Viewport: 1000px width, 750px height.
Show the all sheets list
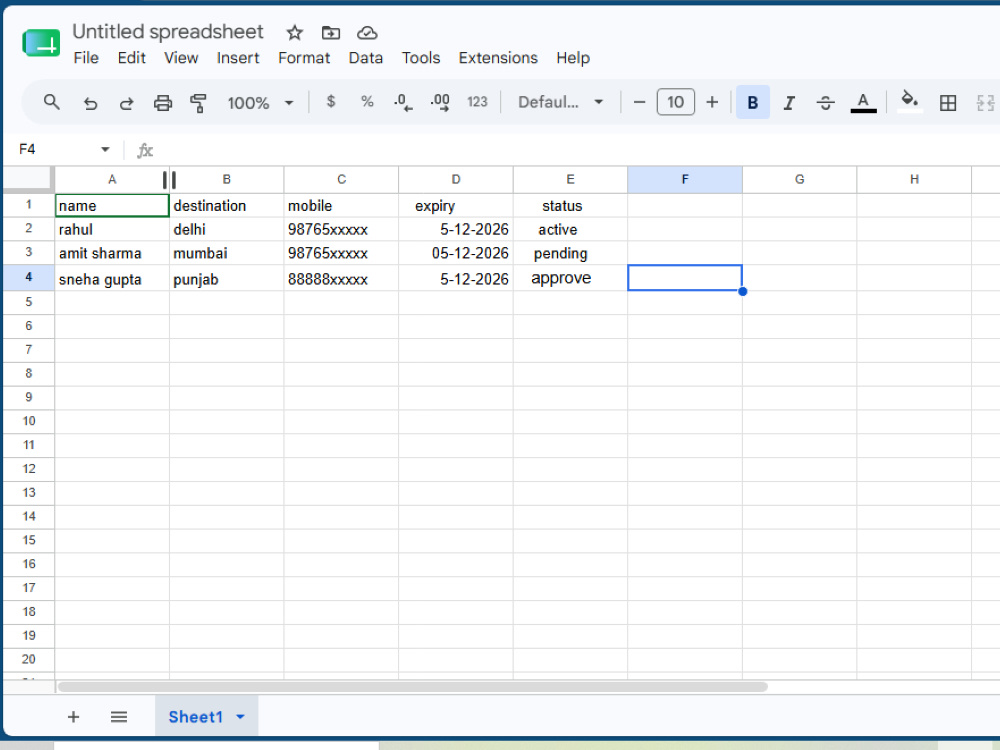coord(119,717)
